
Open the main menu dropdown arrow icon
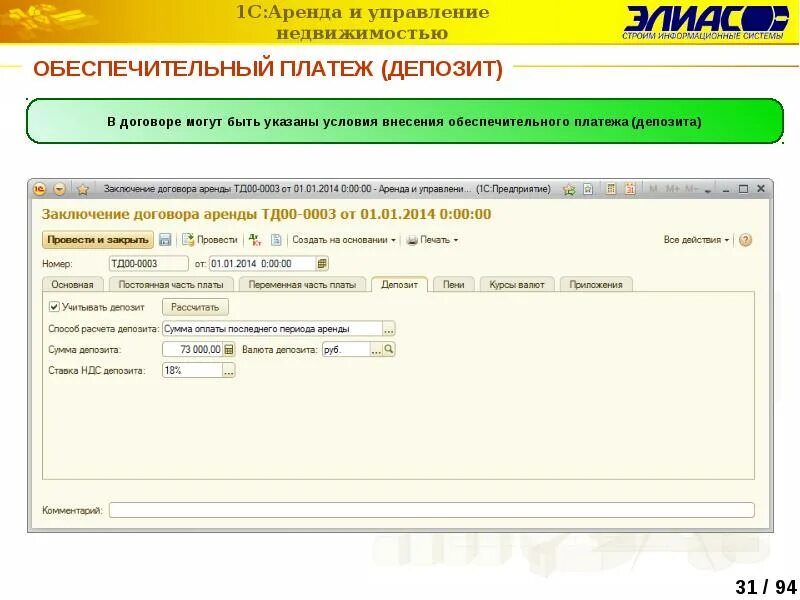tap(60, 189)
